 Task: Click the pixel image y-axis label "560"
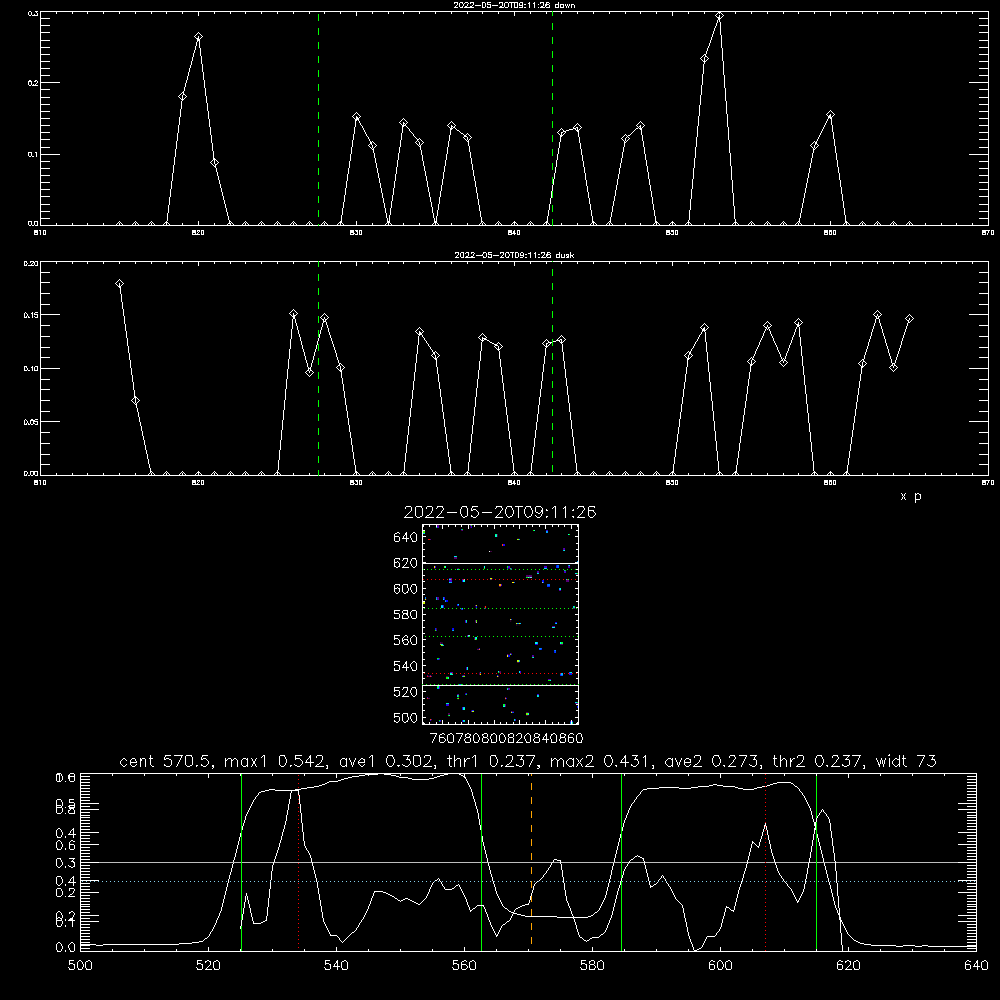click(406, 640)
